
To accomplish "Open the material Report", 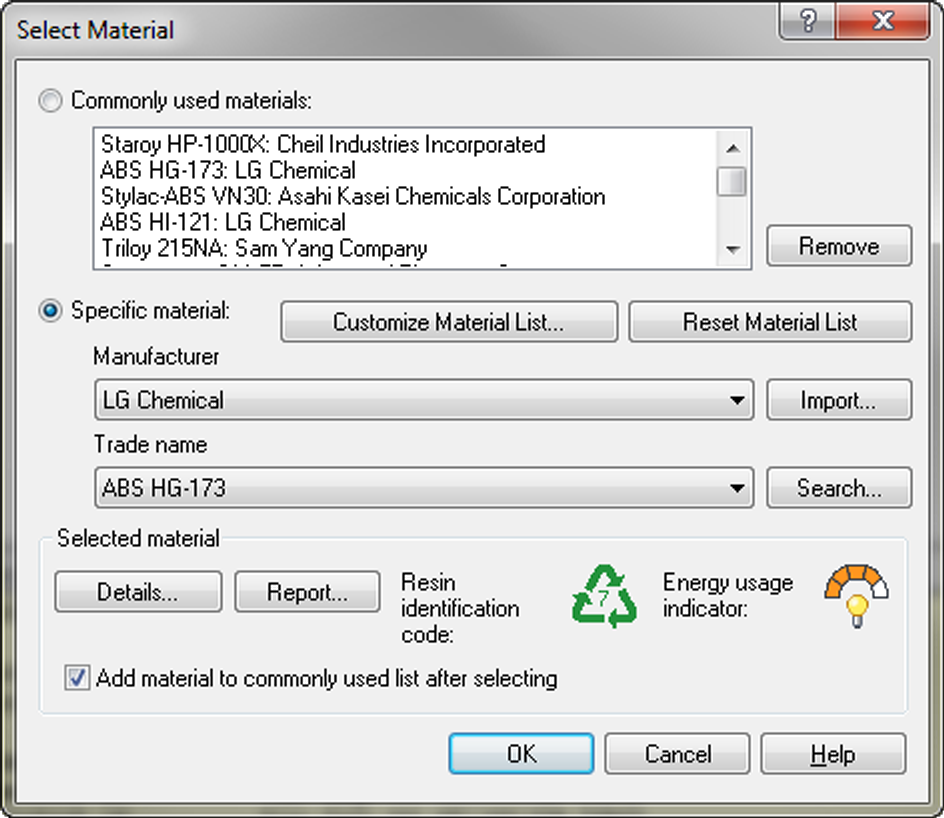I will pos(307,592).
